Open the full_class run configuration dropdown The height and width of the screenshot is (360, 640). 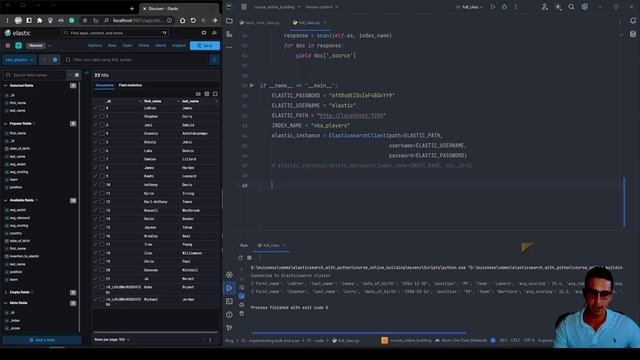click(470, 7)
